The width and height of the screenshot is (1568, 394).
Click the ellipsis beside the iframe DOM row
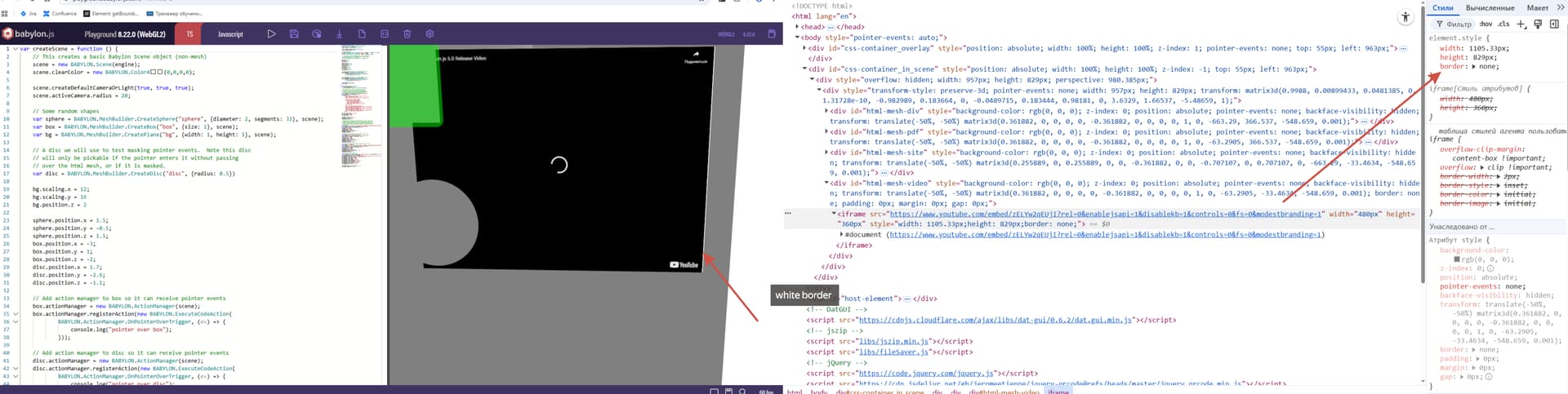pyautogui.click(x=788, y=213)
